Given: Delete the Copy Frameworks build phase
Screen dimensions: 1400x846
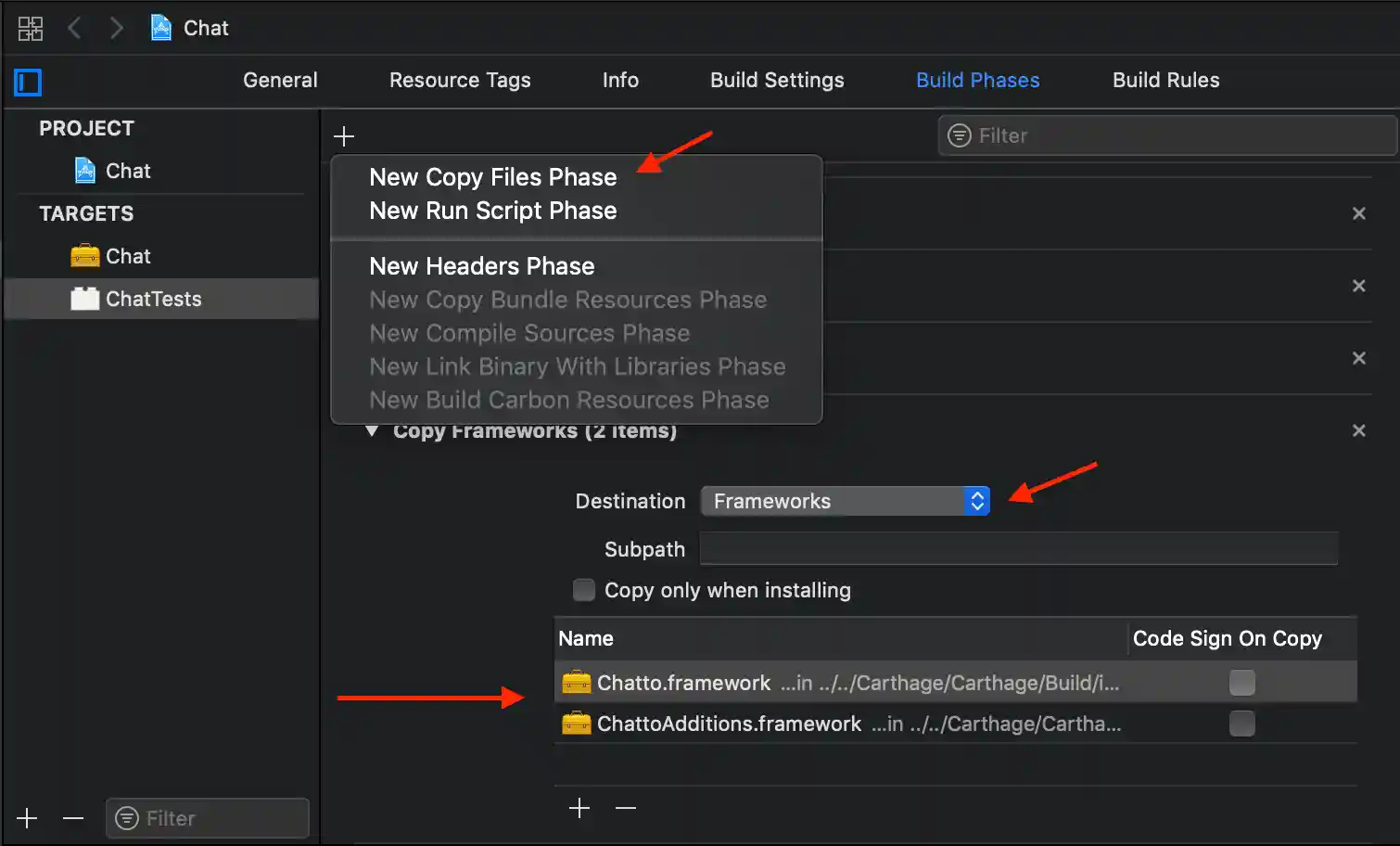Looking at the screenshot, I should click(1358, 430).
